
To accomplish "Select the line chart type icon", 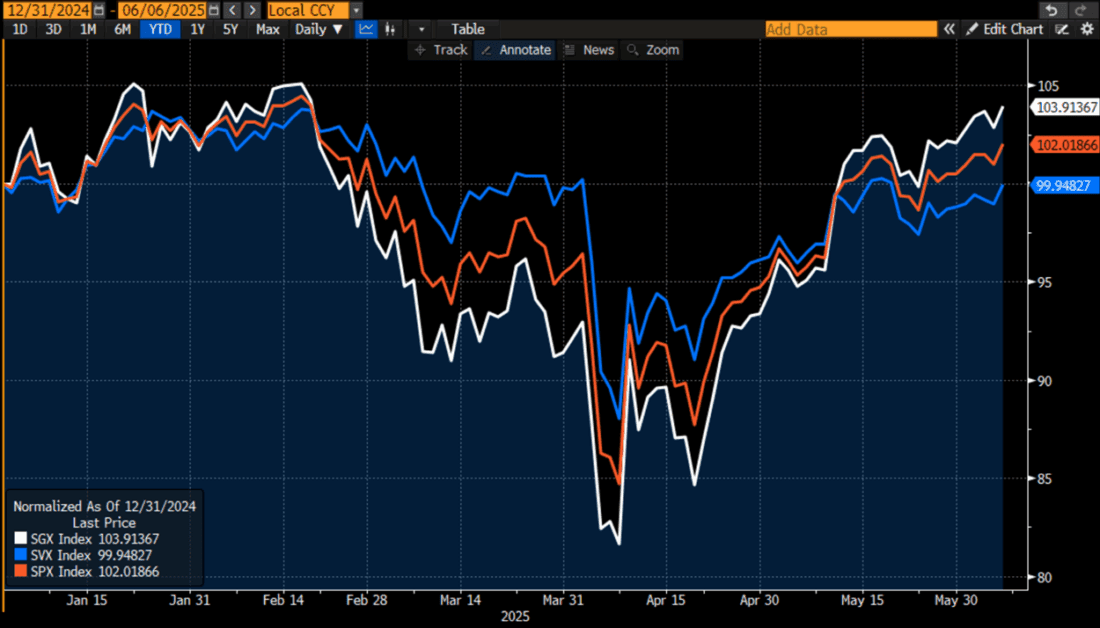I will (365, 29).
